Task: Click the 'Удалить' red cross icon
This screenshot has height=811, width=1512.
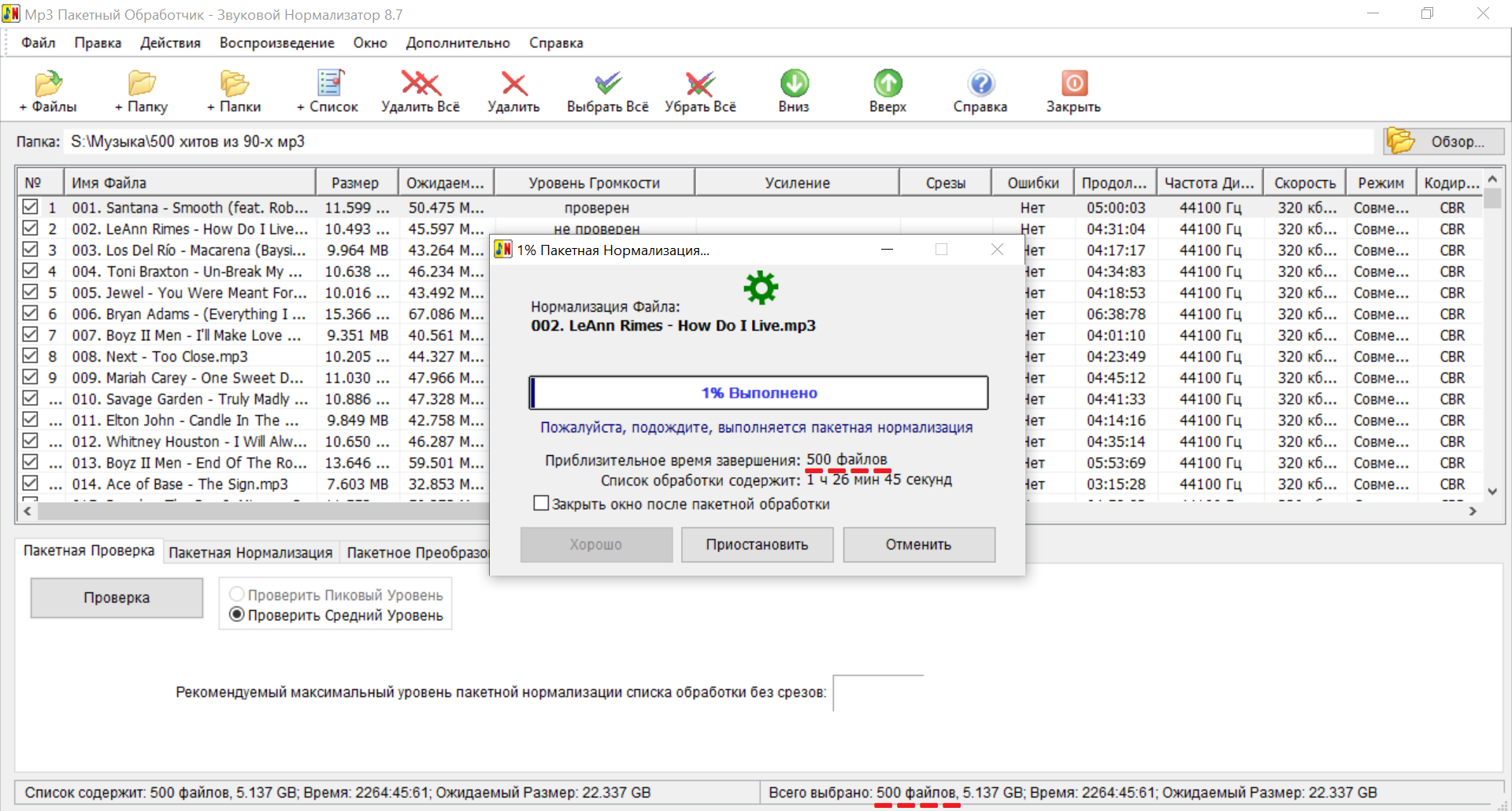Action: [x=513, y=83]
